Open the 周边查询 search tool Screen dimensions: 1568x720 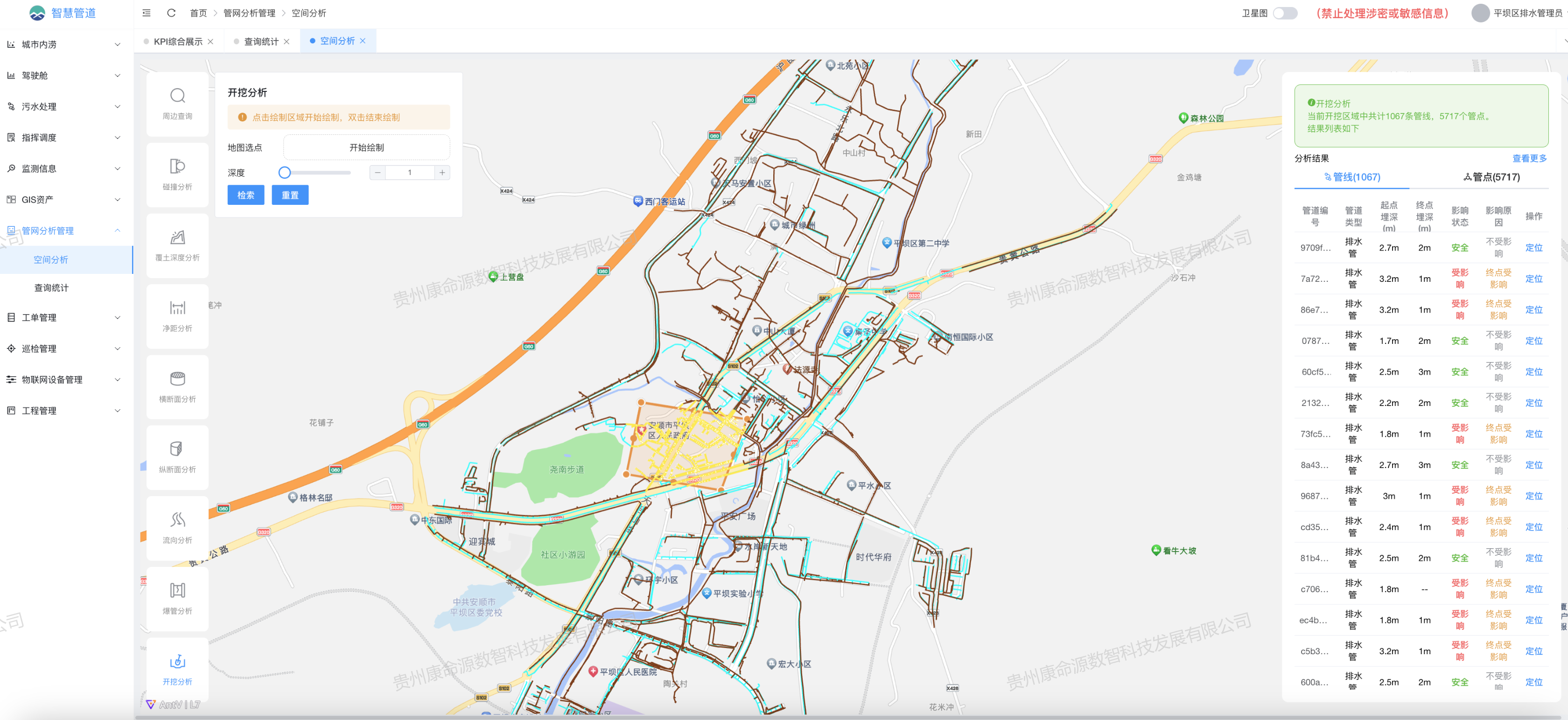(177, 104)
